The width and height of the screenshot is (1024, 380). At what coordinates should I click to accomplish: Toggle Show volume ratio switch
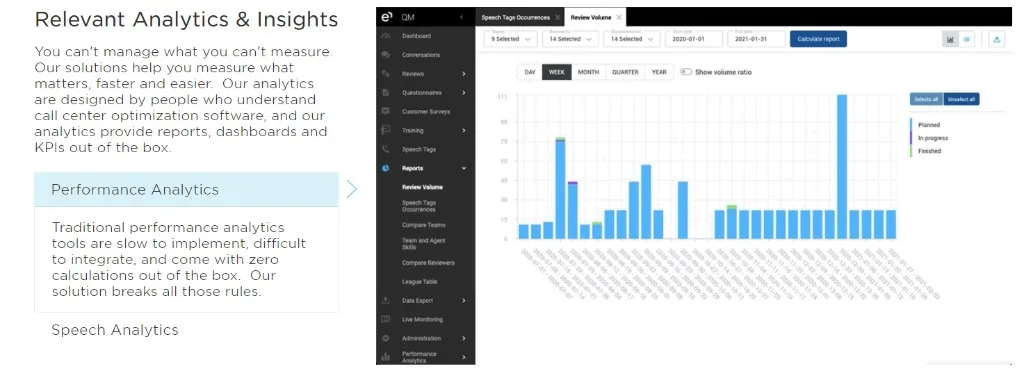[685, 72]
